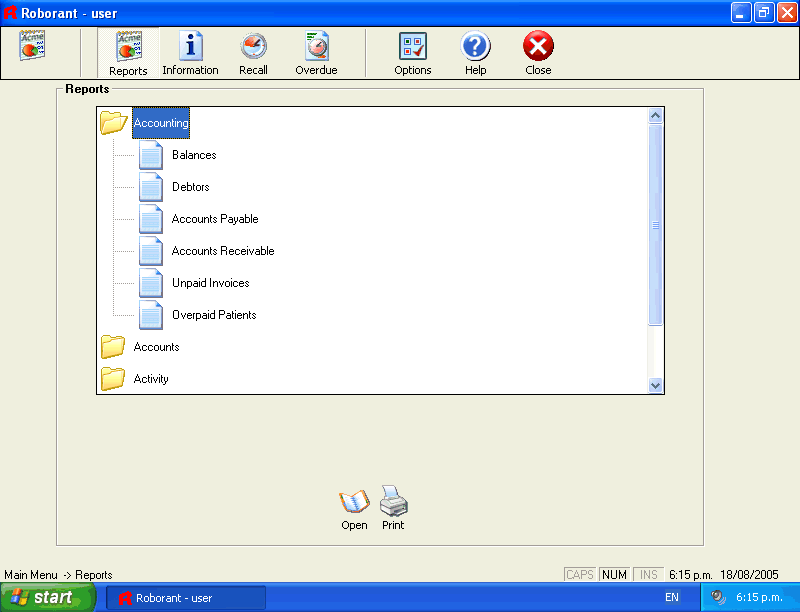Select the Overpaid Patients report text
The width and height of the screenshot is (800, 612).
coord(214,315)
